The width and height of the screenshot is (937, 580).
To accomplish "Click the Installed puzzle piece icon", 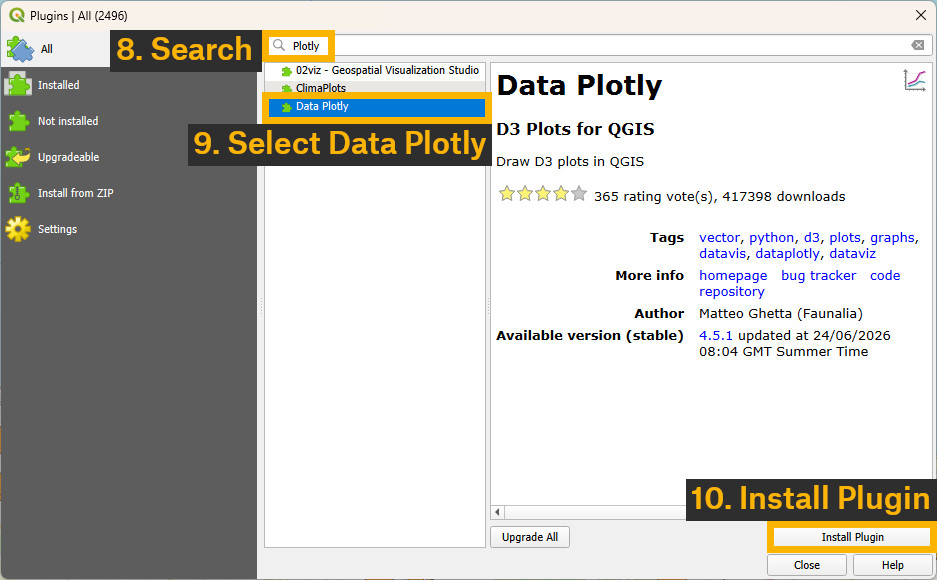I will [x=18, y=85].
